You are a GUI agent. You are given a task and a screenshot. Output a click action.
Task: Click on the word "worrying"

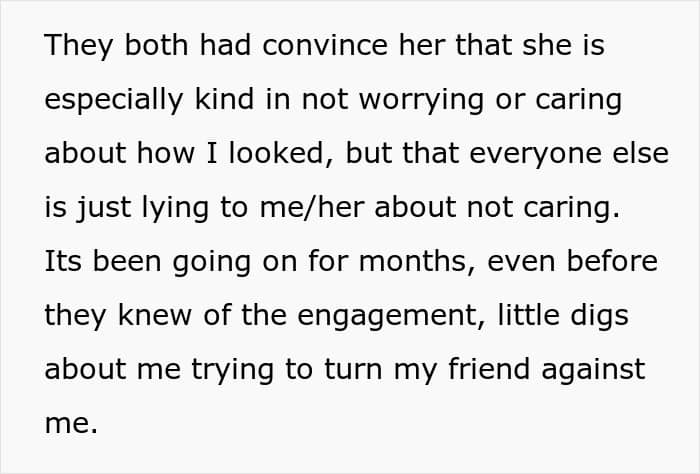(421, 101)
